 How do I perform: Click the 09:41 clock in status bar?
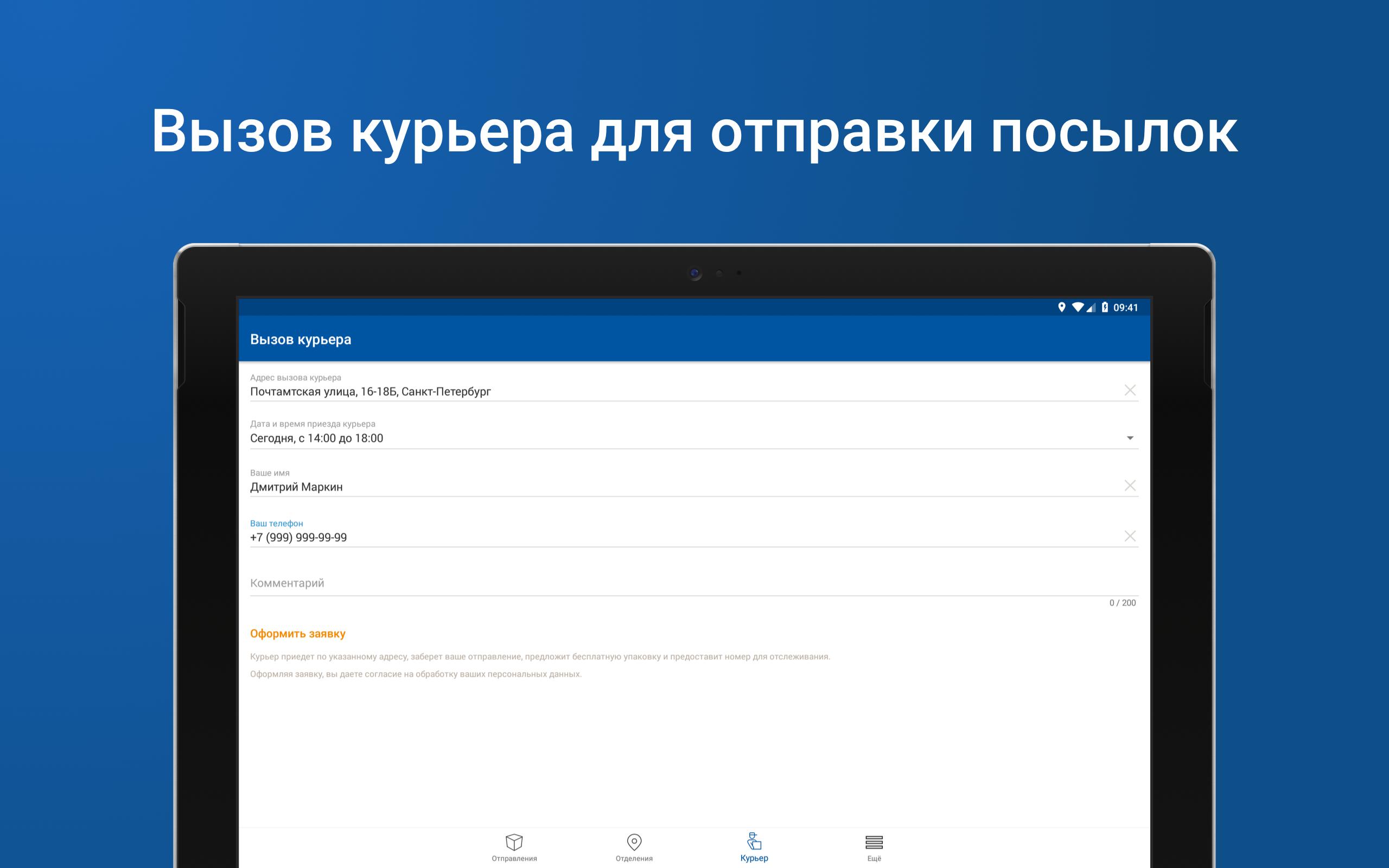1125,308
